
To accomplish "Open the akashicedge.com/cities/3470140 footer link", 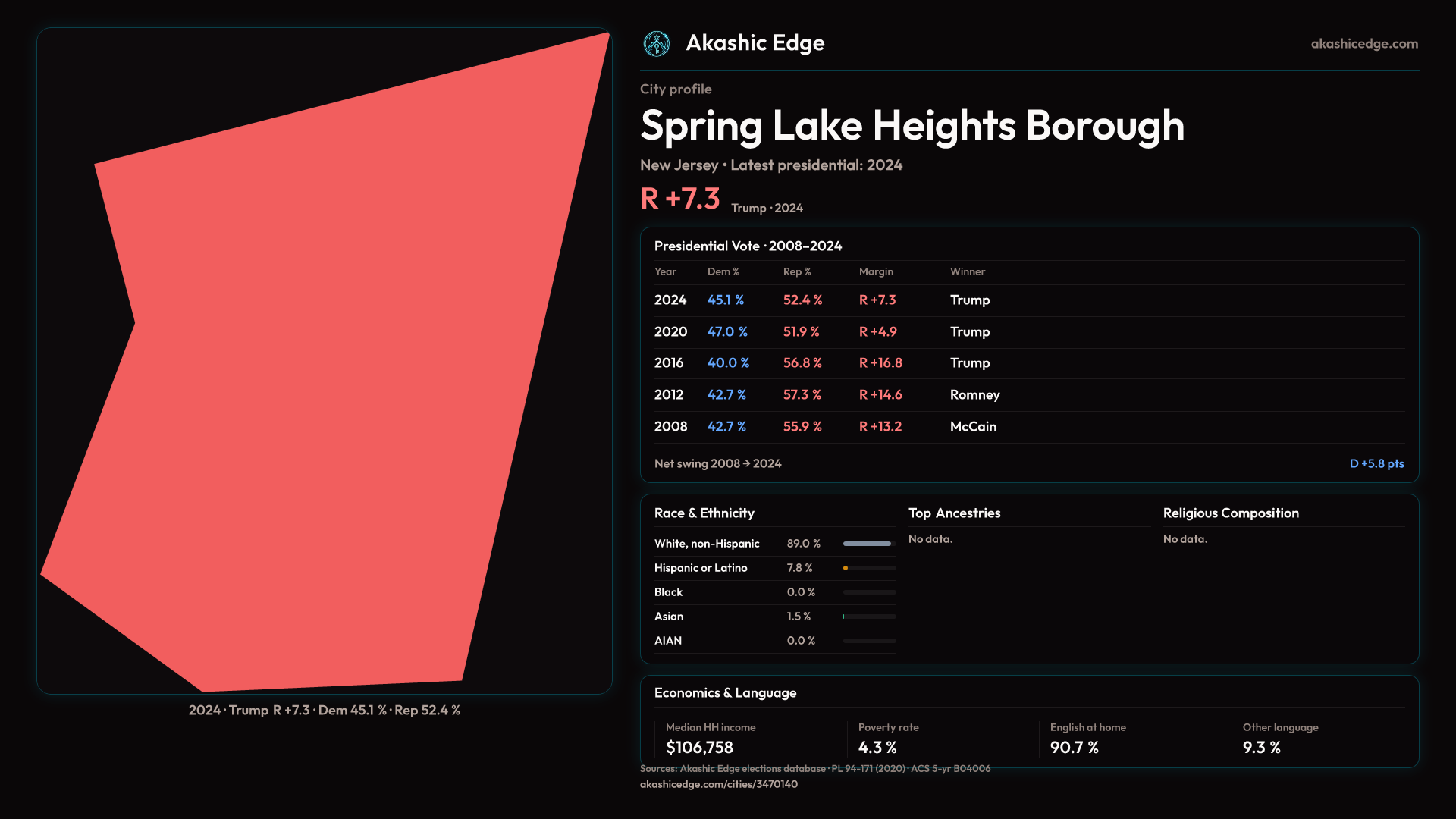I will 718,784.
